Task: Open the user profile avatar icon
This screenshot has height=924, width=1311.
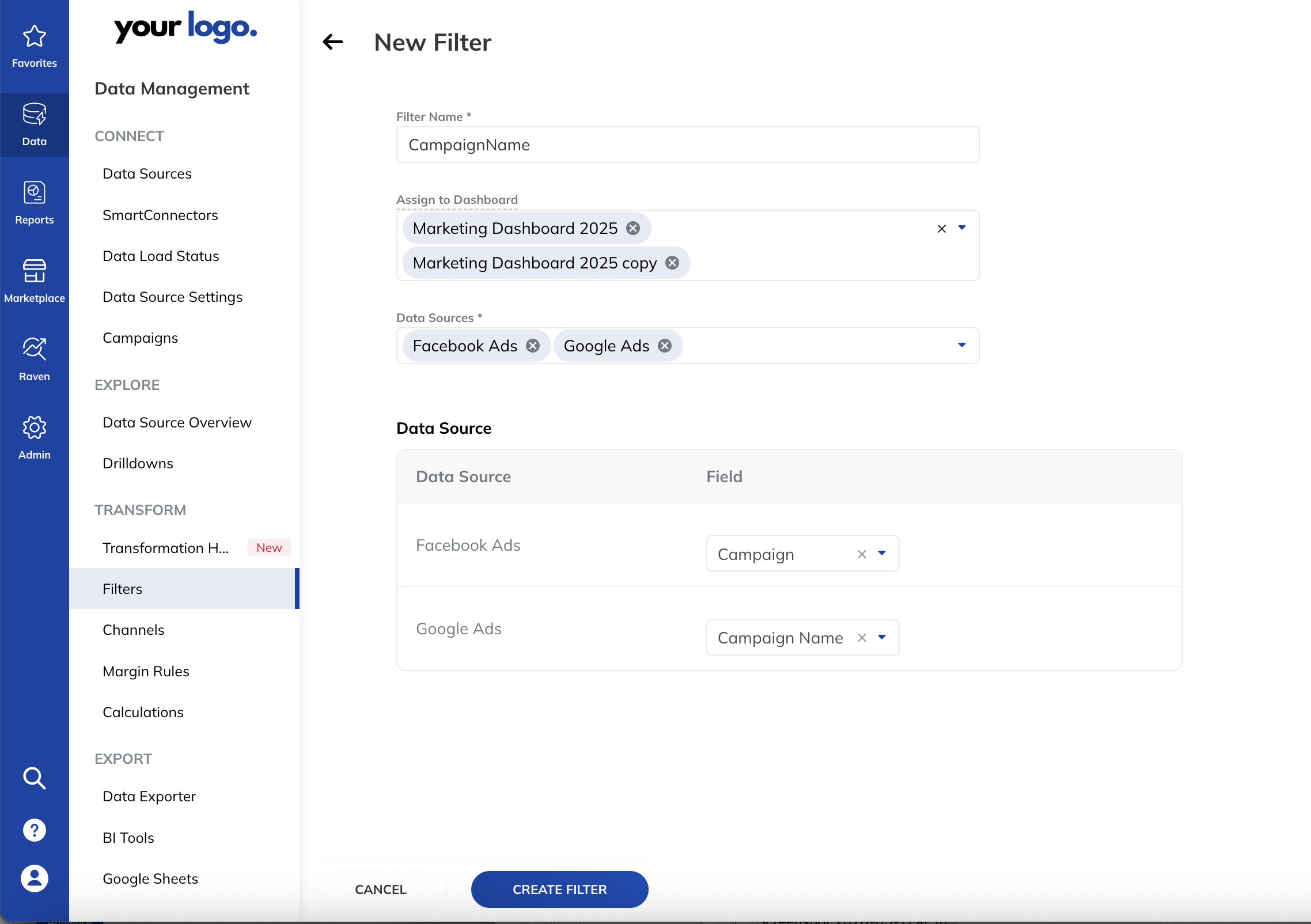Action: (35, 878)
